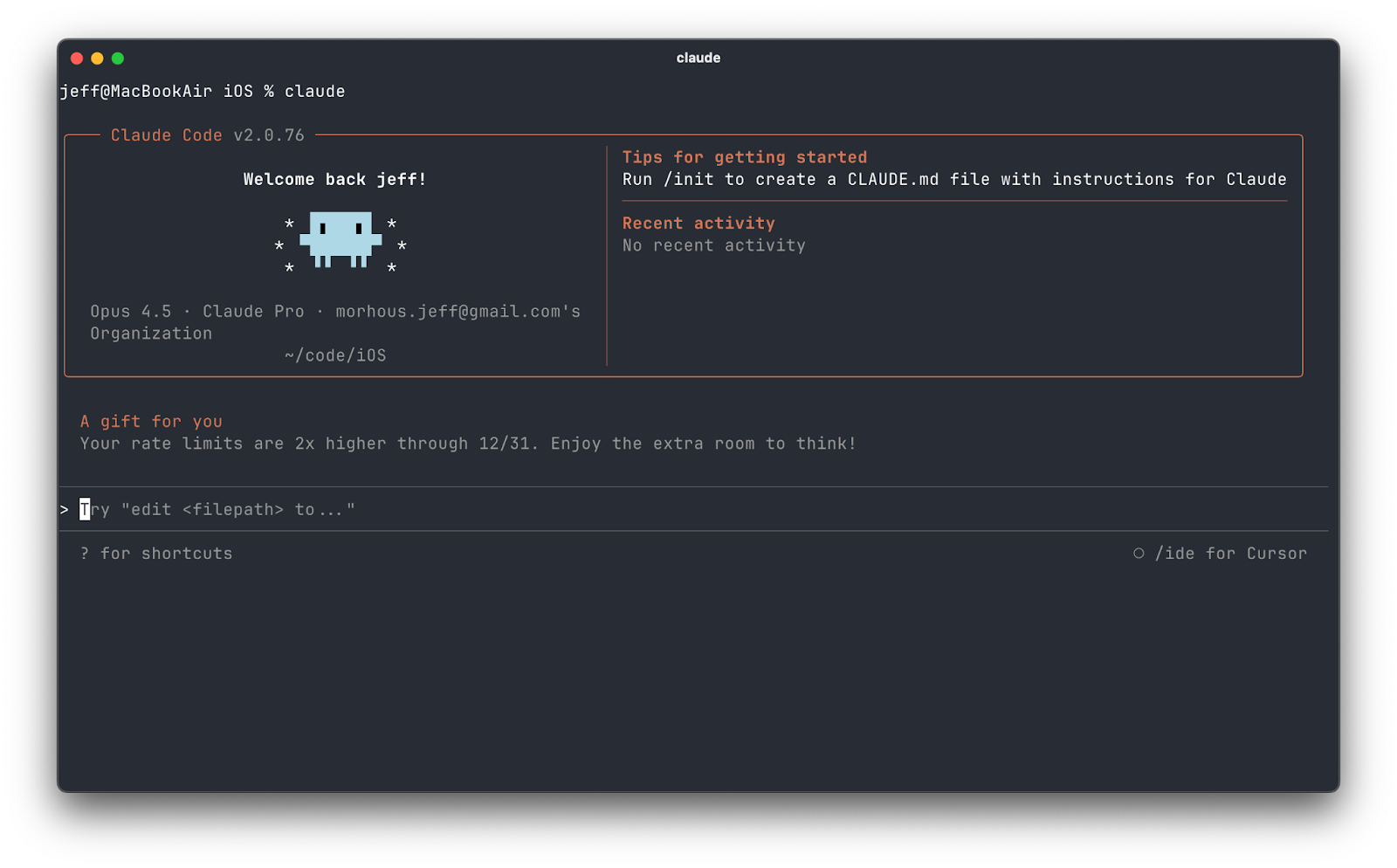Toggle the blinking cursor in the prompt
1397x868 pixels.
[x=83, y=509]
